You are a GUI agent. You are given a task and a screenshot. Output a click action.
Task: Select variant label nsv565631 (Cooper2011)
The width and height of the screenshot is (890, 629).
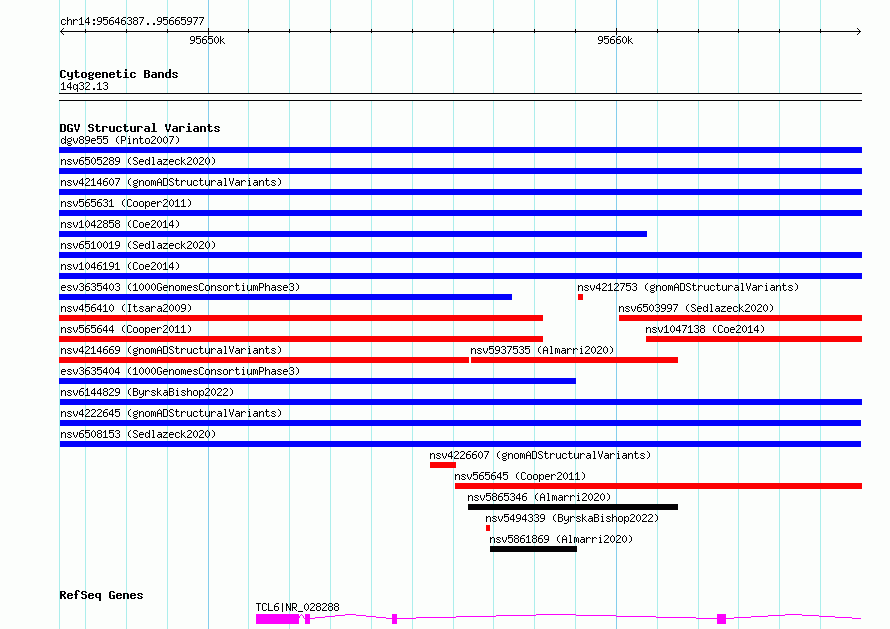pyautogui.click(x=126, y=203)
